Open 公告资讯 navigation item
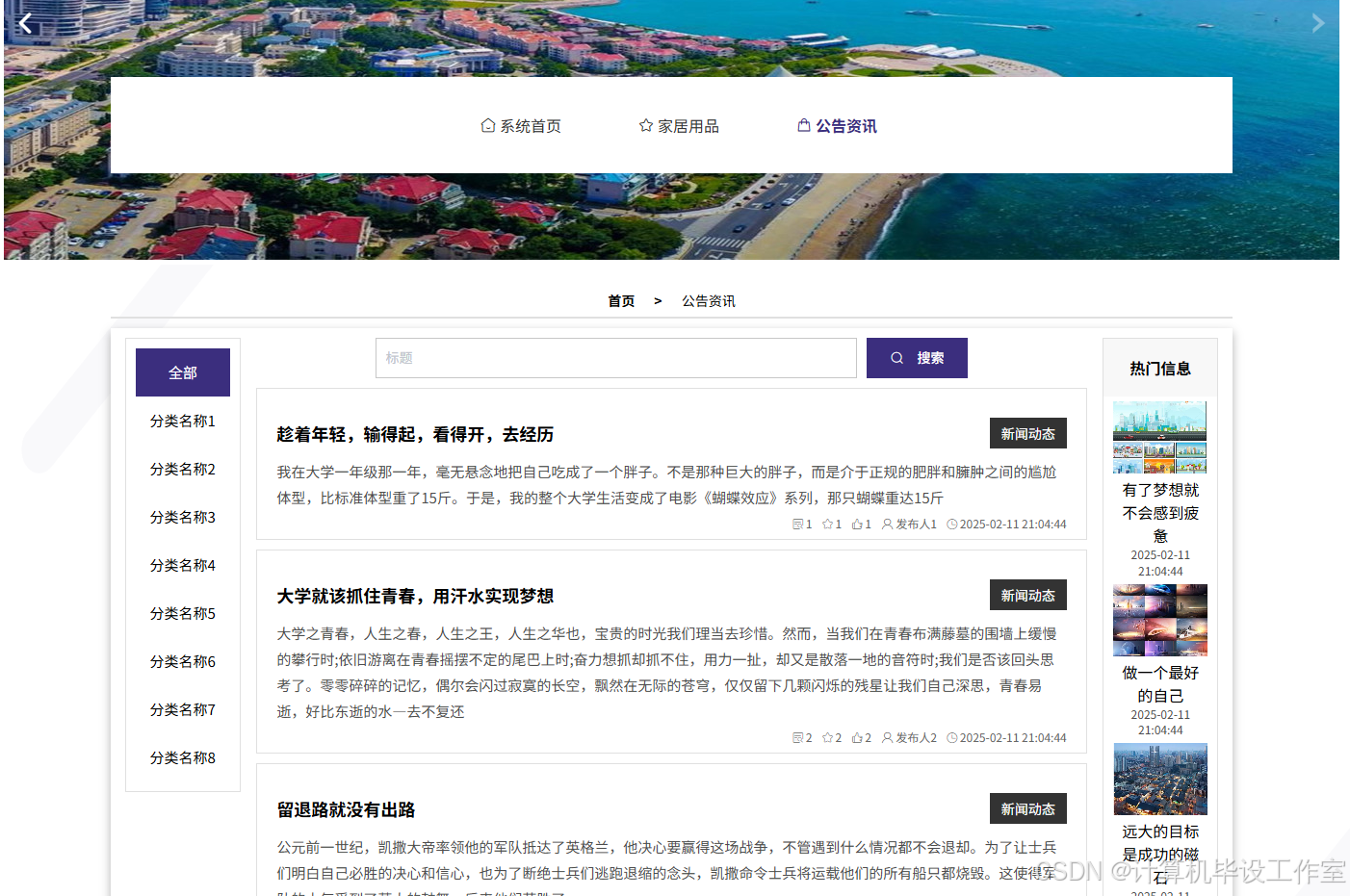Viewport: 1350px width, 896px height. point(837,126)
